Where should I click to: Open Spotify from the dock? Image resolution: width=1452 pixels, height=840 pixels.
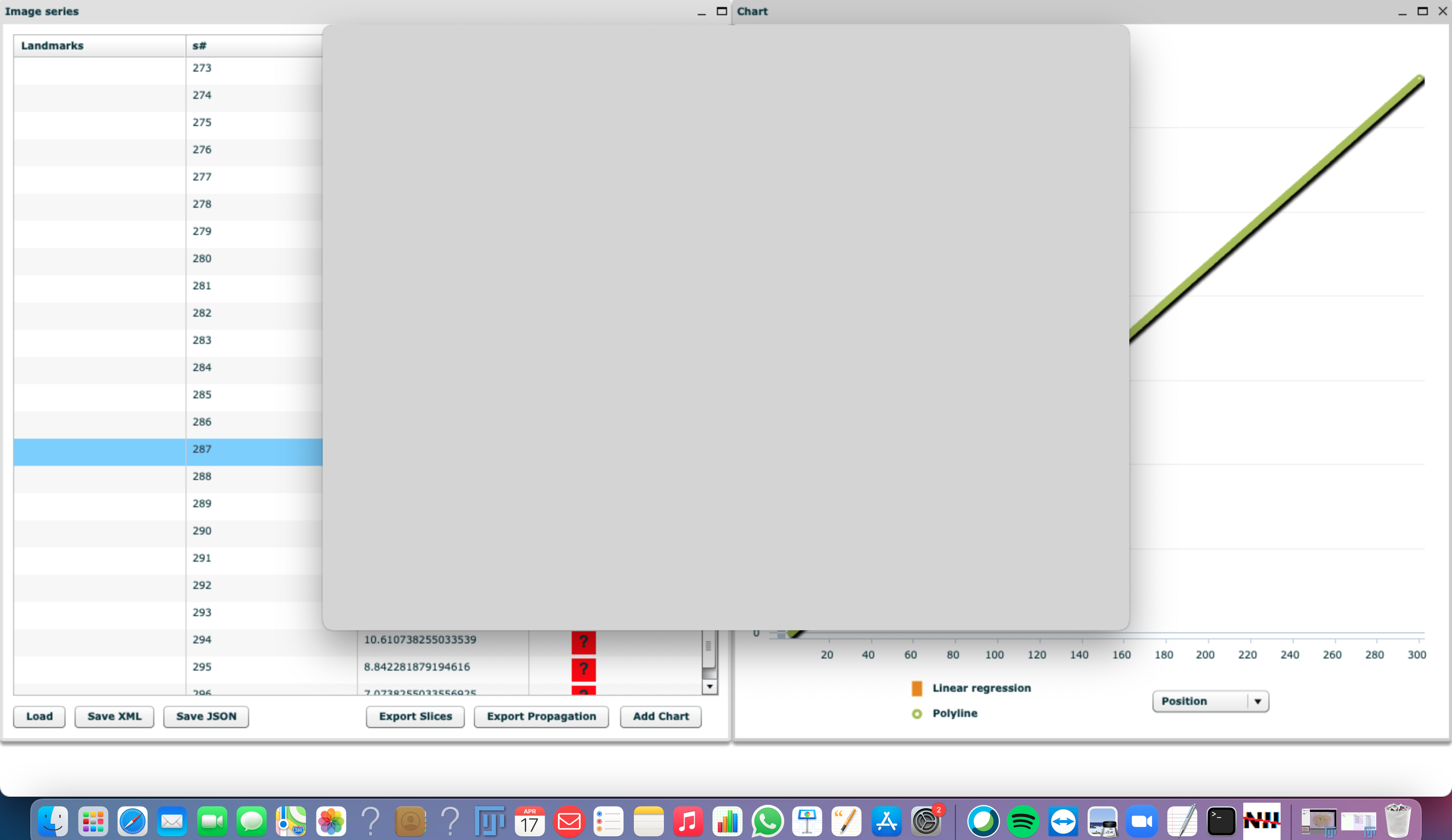pos(1023,821)
